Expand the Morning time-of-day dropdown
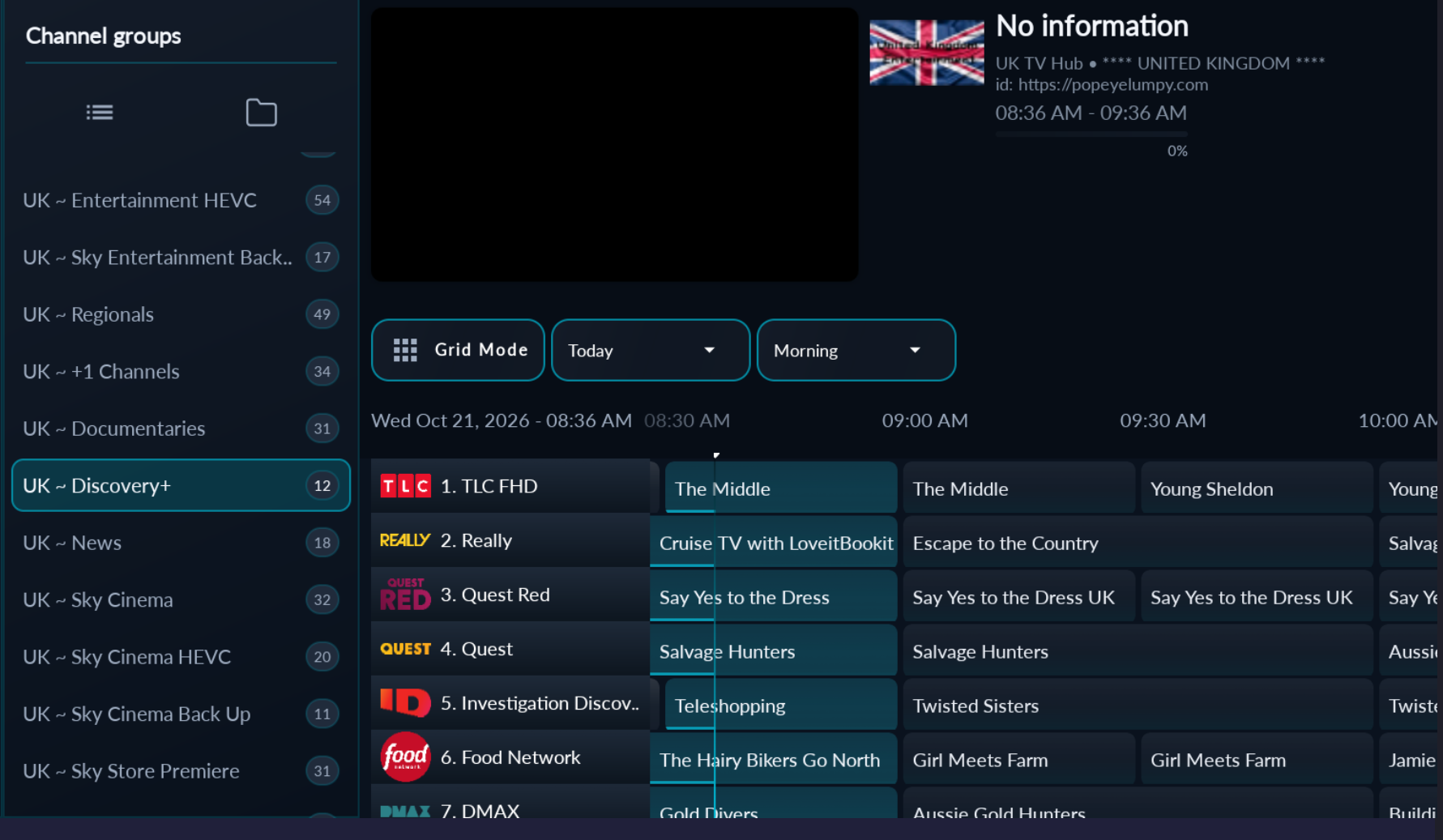Image resolution: width=1443 pixels, height=840 pixels. click(x=856, y=350)
